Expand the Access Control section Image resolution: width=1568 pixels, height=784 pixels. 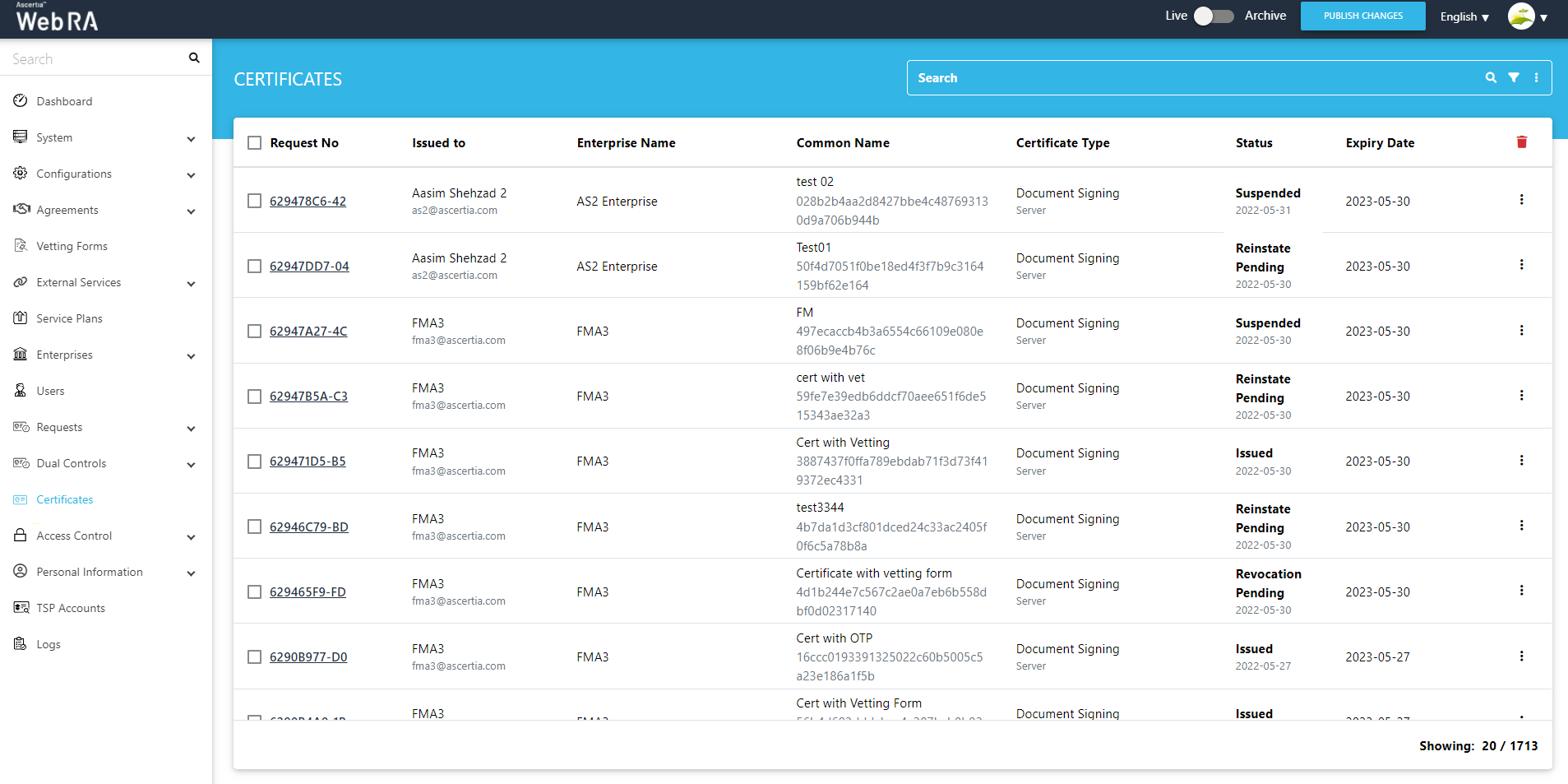pos(191,536)
